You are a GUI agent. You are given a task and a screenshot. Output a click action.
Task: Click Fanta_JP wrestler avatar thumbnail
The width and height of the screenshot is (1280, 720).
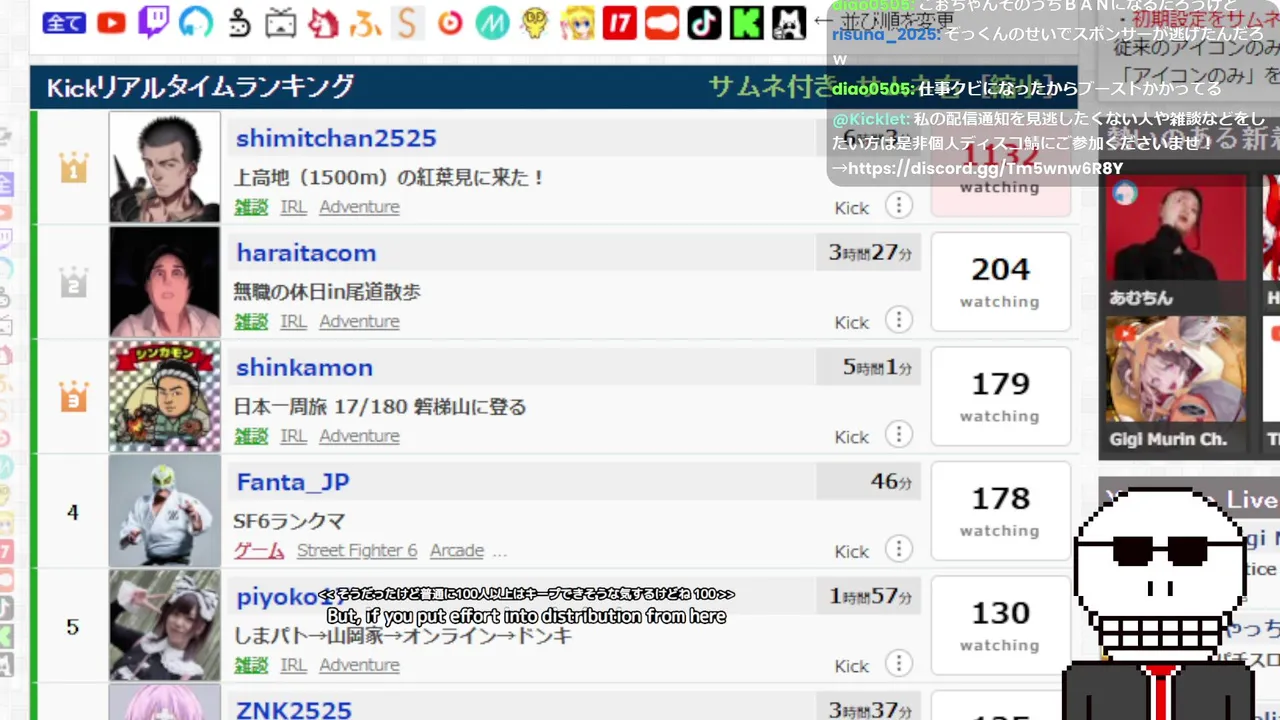point(164,510)
